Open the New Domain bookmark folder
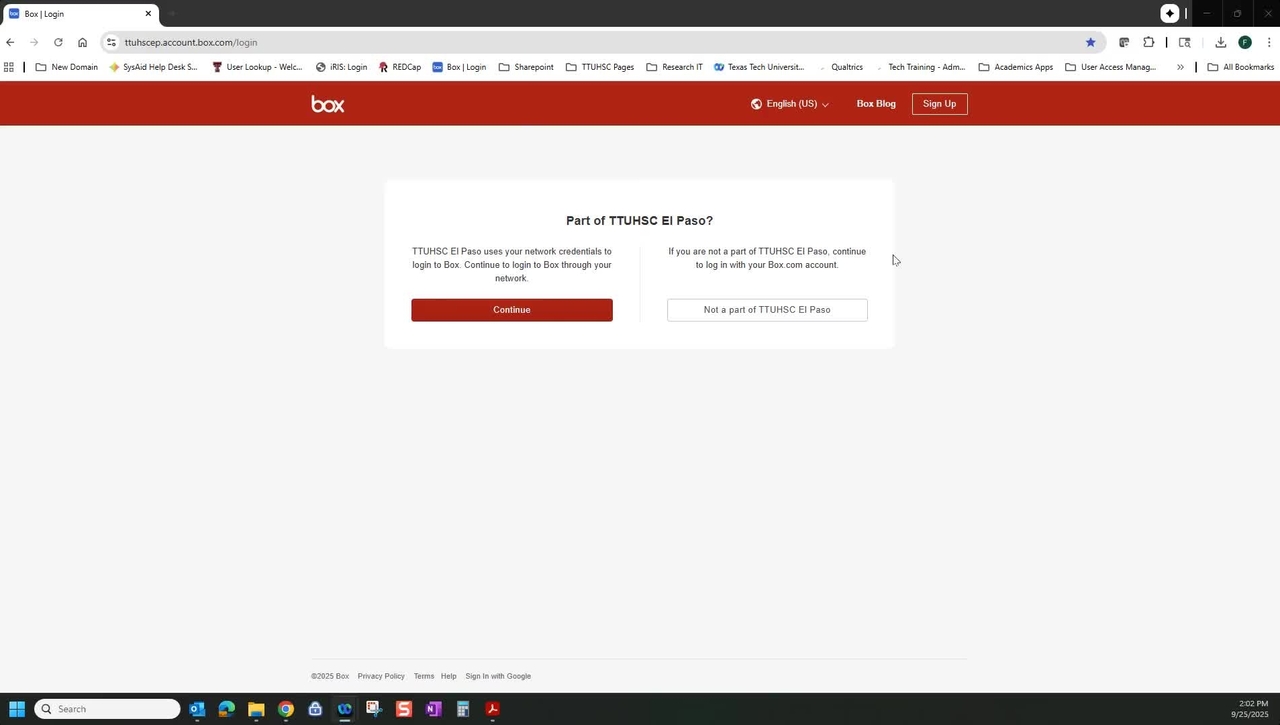 coord(66,67)
